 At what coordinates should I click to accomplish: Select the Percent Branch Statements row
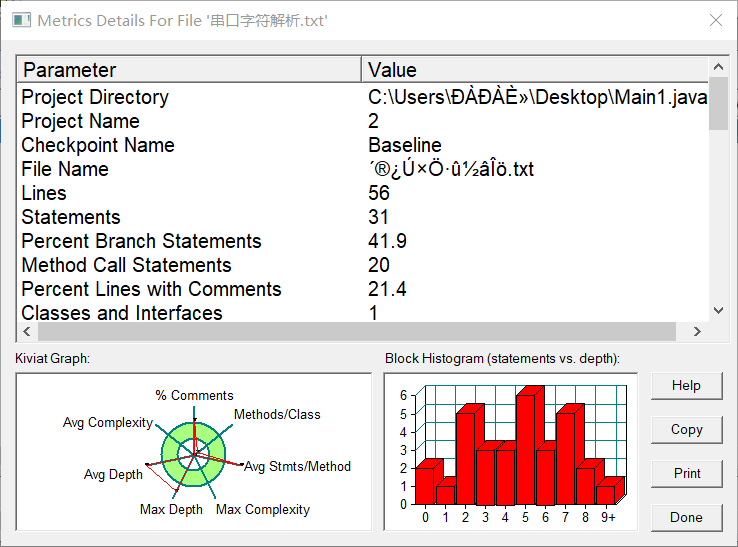pos(362,241)
